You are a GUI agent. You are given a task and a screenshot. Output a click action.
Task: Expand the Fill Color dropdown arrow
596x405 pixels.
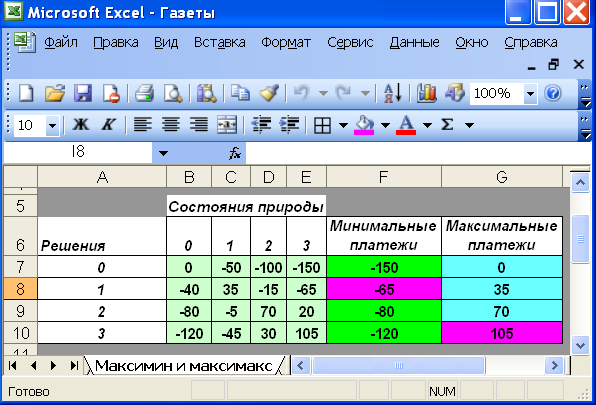[385, 125]
